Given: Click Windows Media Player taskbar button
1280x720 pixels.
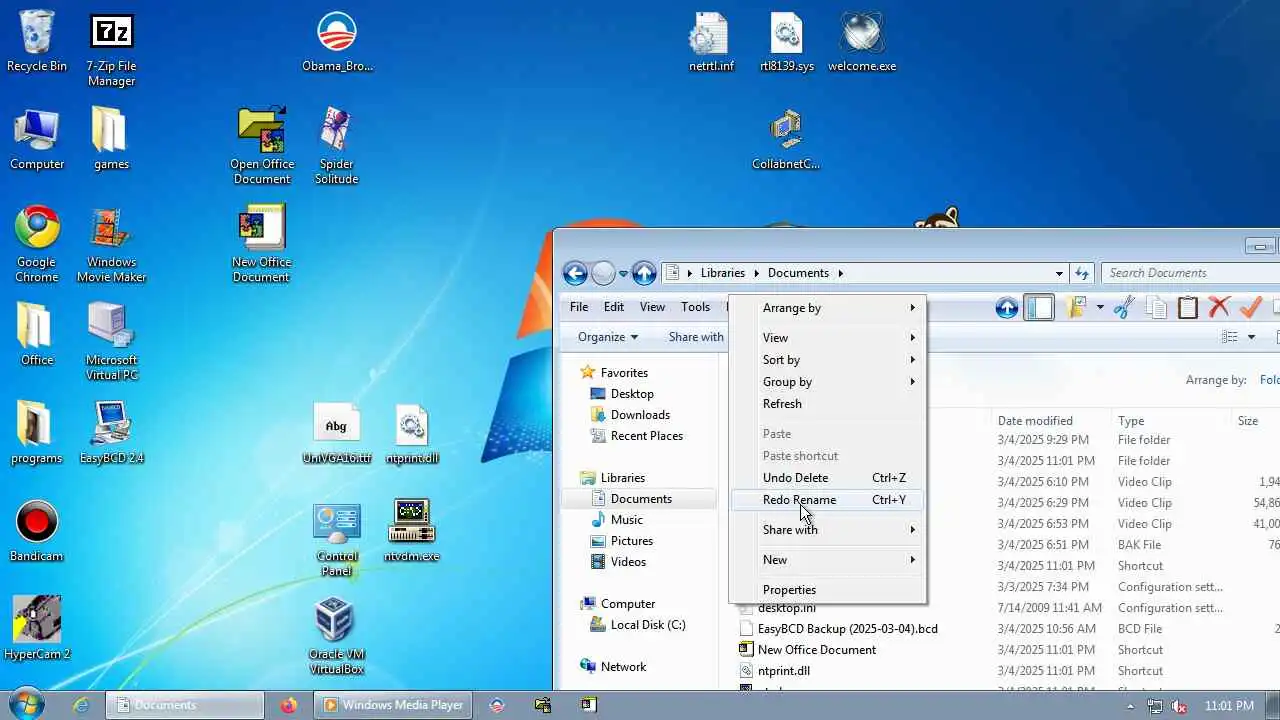Looking at the screenshot, I should 393,705.
